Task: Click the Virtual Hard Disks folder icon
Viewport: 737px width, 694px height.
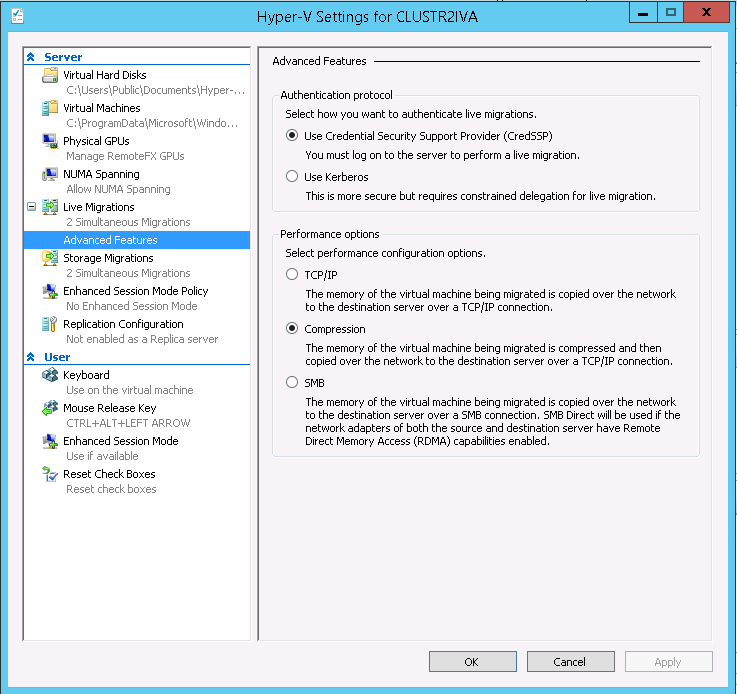Action: coord(50,75)
